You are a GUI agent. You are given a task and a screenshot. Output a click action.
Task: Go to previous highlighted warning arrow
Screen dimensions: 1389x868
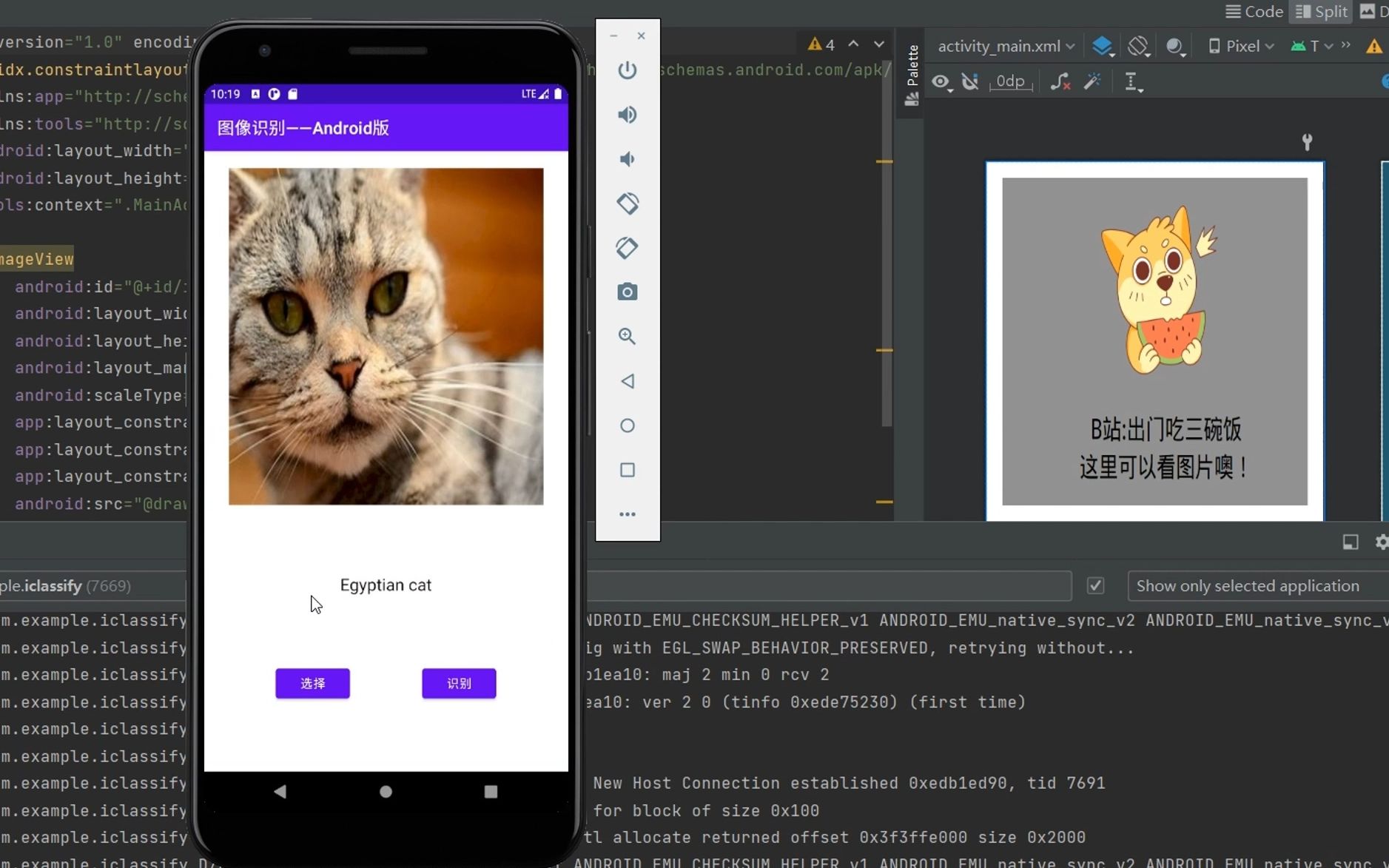click(x=853, y=44)
